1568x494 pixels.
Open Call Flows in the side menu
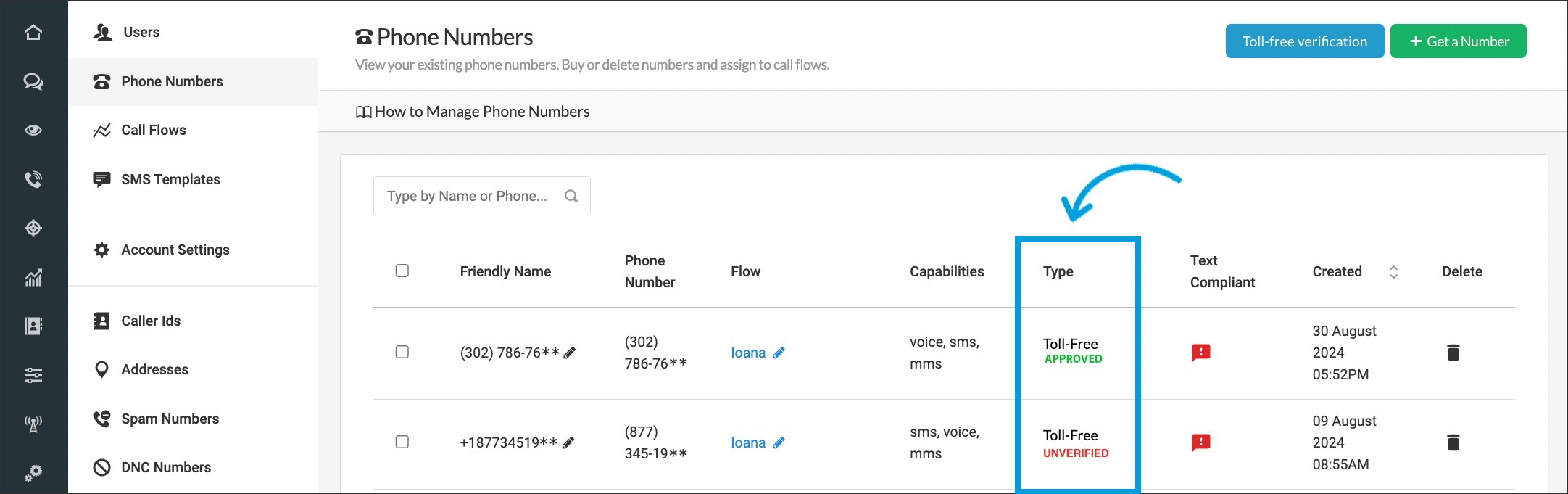[153, 131]
